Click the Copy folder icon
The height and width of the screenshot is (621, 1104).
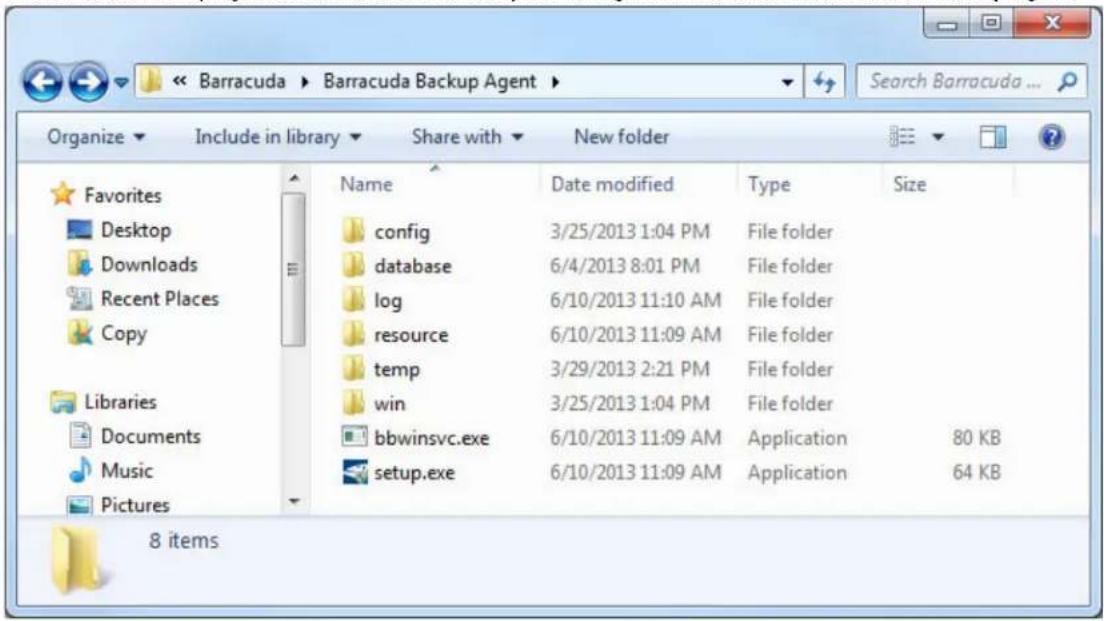point(80,332)
